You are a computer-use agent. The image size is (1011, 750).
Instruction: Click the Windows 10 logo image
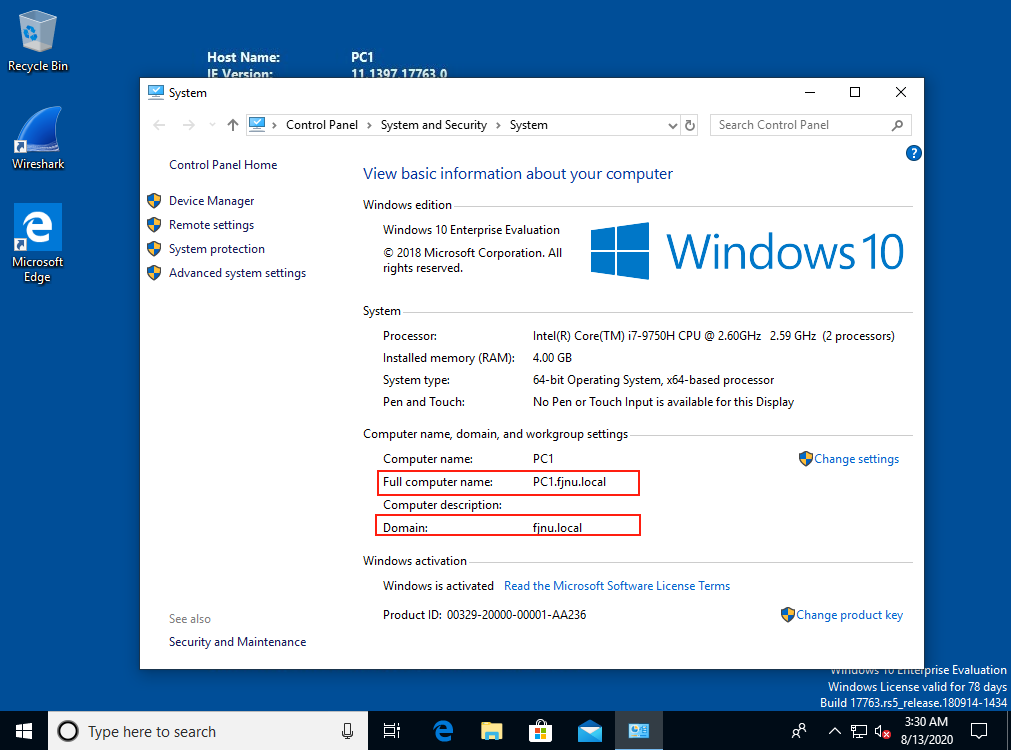point(747,251)
